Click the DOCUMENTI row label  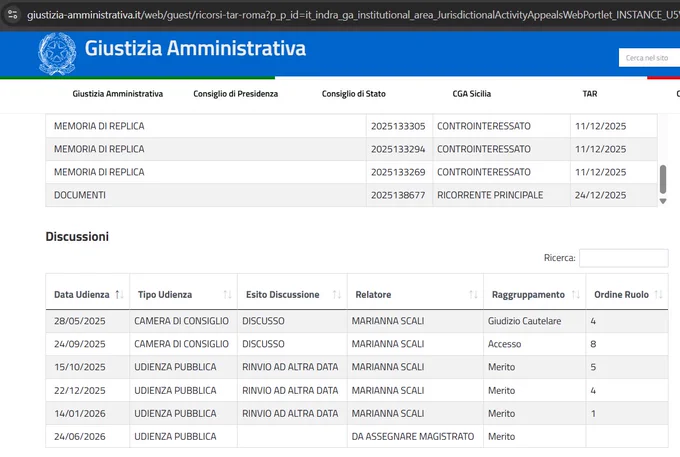click(x=80, y=195)
